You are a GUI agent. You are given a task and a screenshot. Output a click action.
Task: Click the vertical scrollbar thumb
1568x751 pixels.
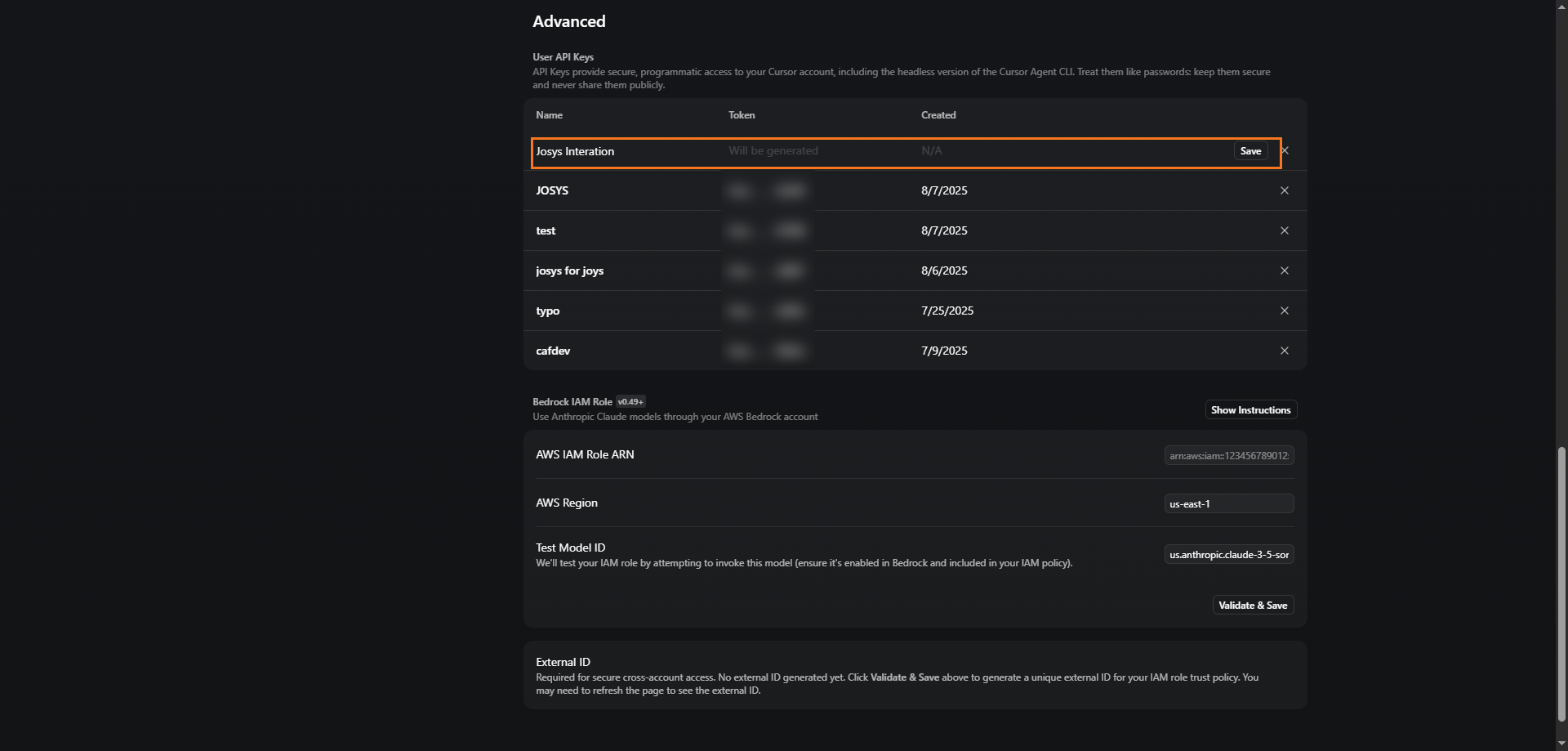[1561, 584]
